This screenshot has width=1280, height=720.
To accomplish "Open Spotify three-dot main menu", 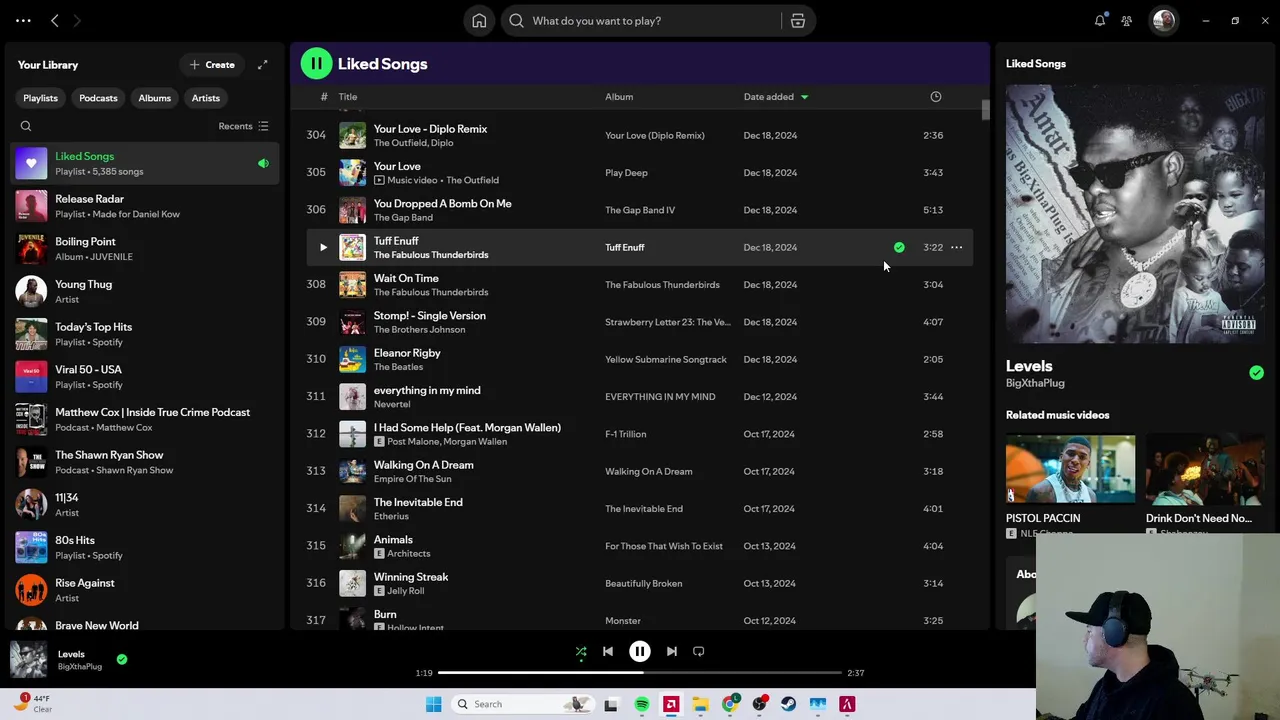I will pos(23,20).
